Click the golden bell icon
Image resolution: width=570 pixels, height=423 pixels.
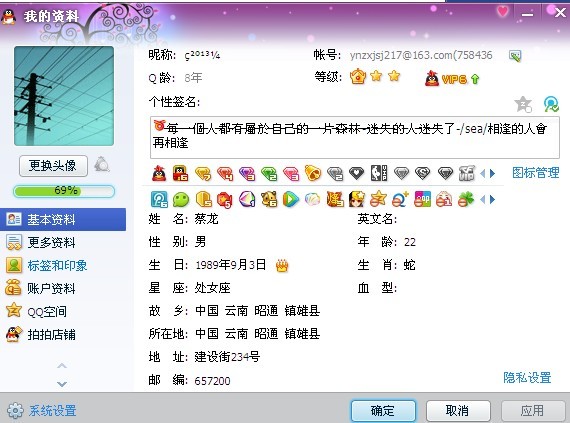(313, 173)
